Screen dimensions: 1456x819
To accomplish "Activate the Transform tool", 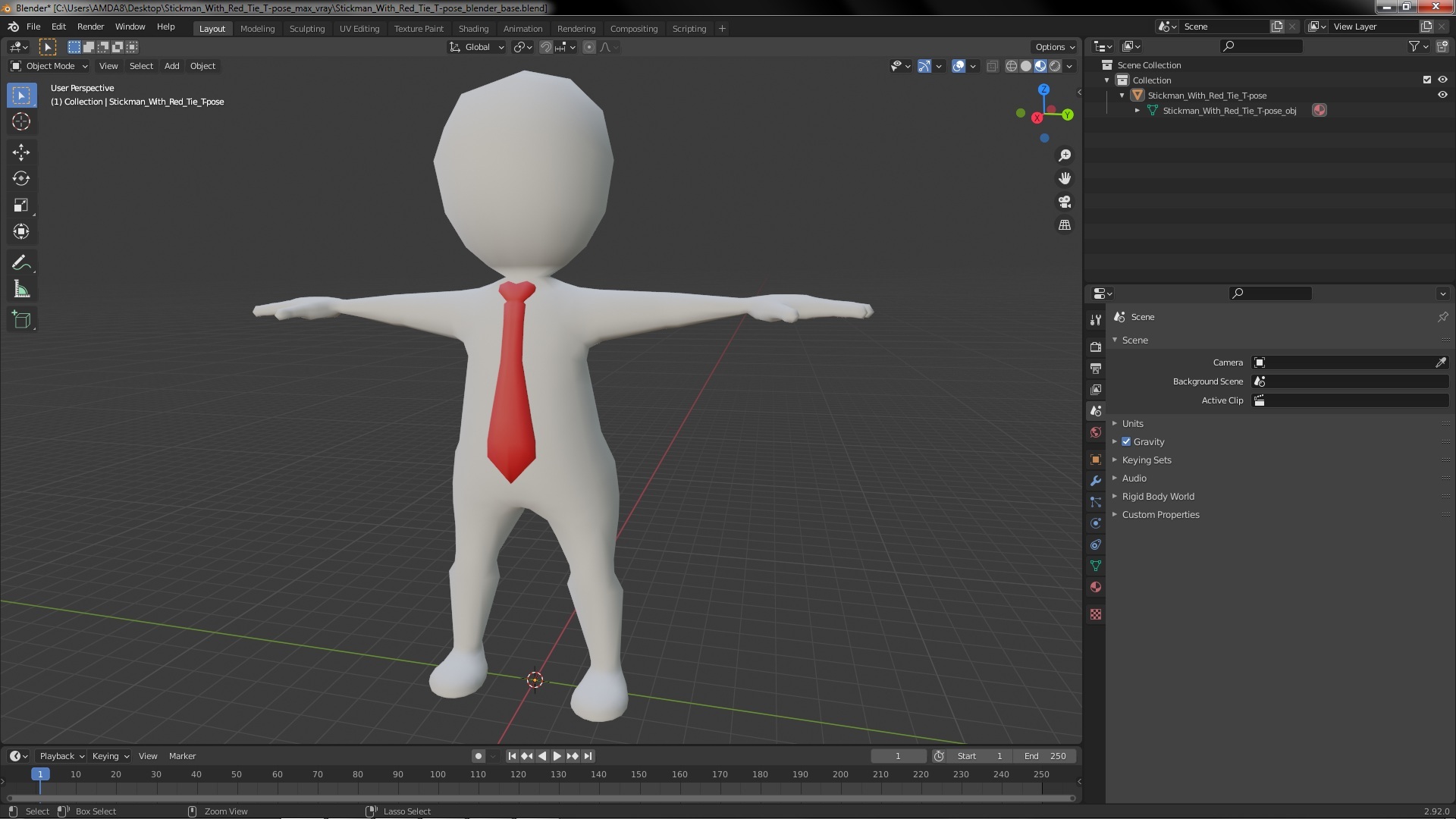I will 21,232.
